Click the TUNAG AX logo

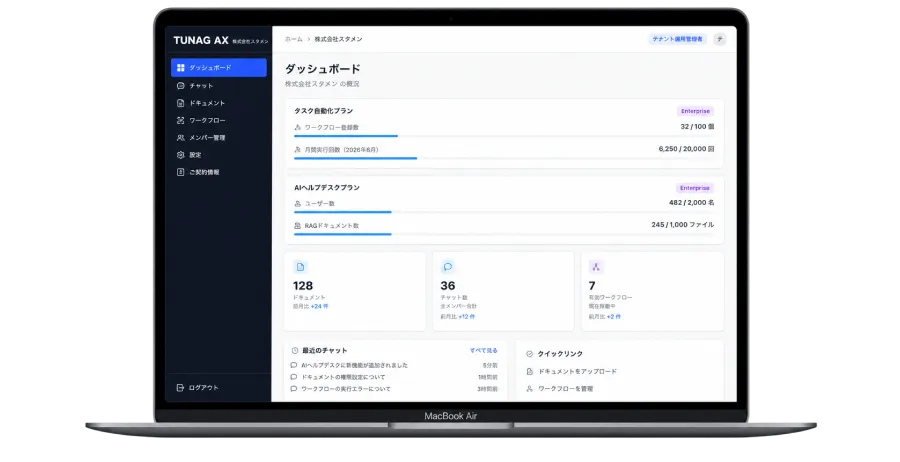click(x=201, y=40)
